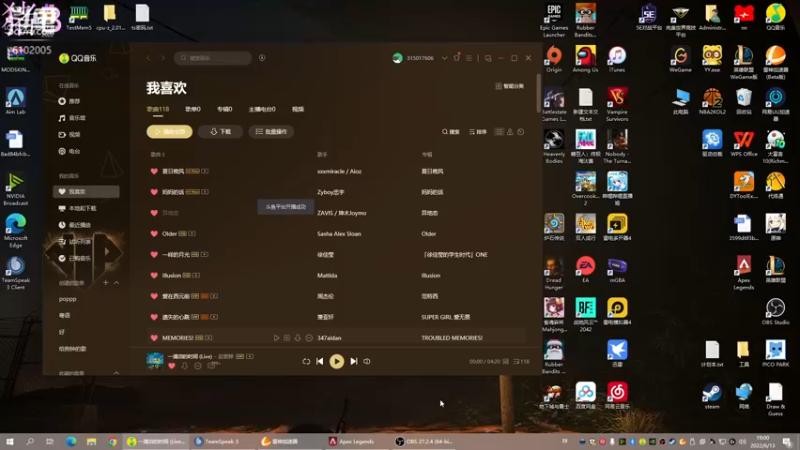This screenshot has height=450, width=800.
Task: Unlike the song MEMORIES! via its heart
Action: [x=154, y=338]
